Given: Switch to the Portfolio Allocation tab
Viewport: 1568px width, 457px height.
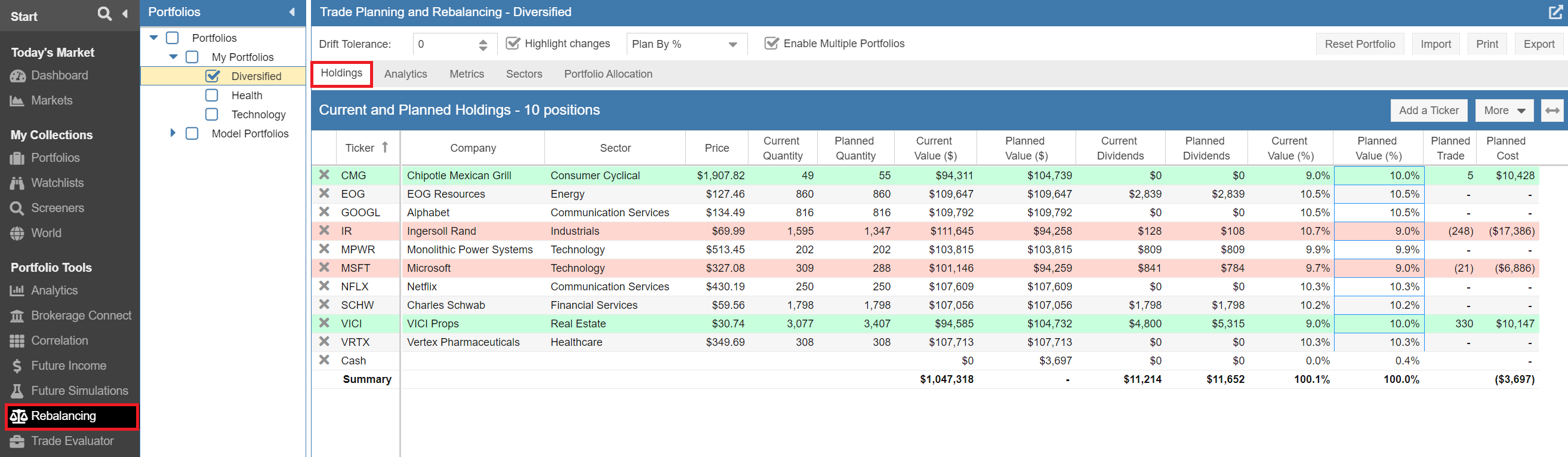Looking at the screenshot, I should coord(608,73).
